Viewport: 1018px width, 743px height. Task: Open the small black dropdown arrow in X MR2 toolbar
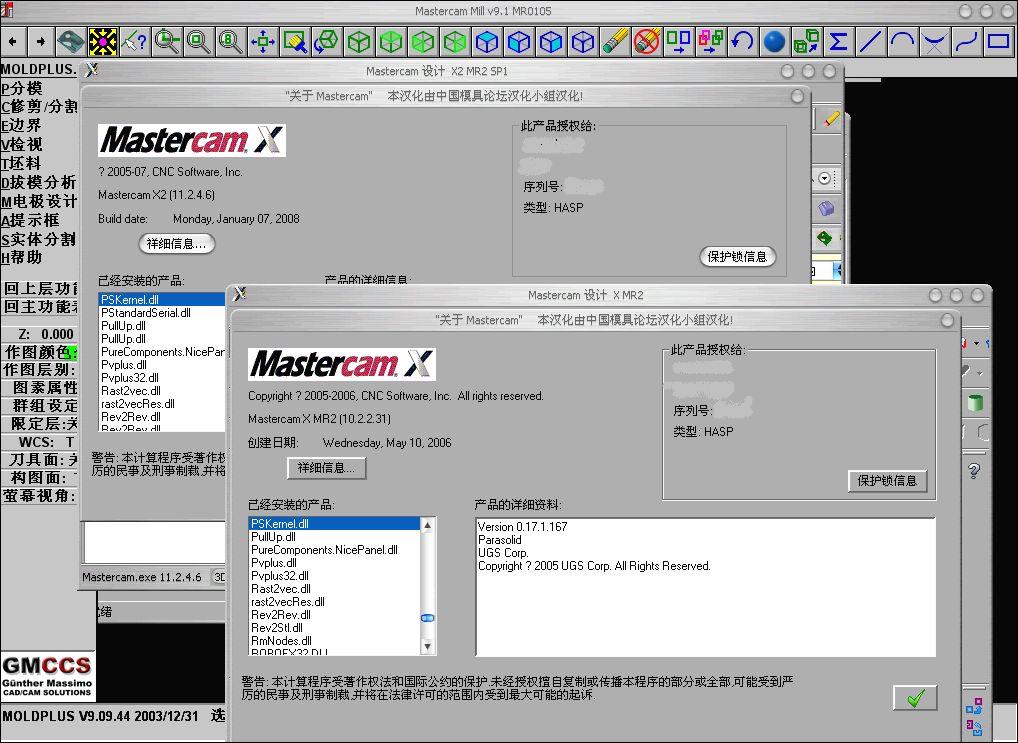click(x=977, y=344)
